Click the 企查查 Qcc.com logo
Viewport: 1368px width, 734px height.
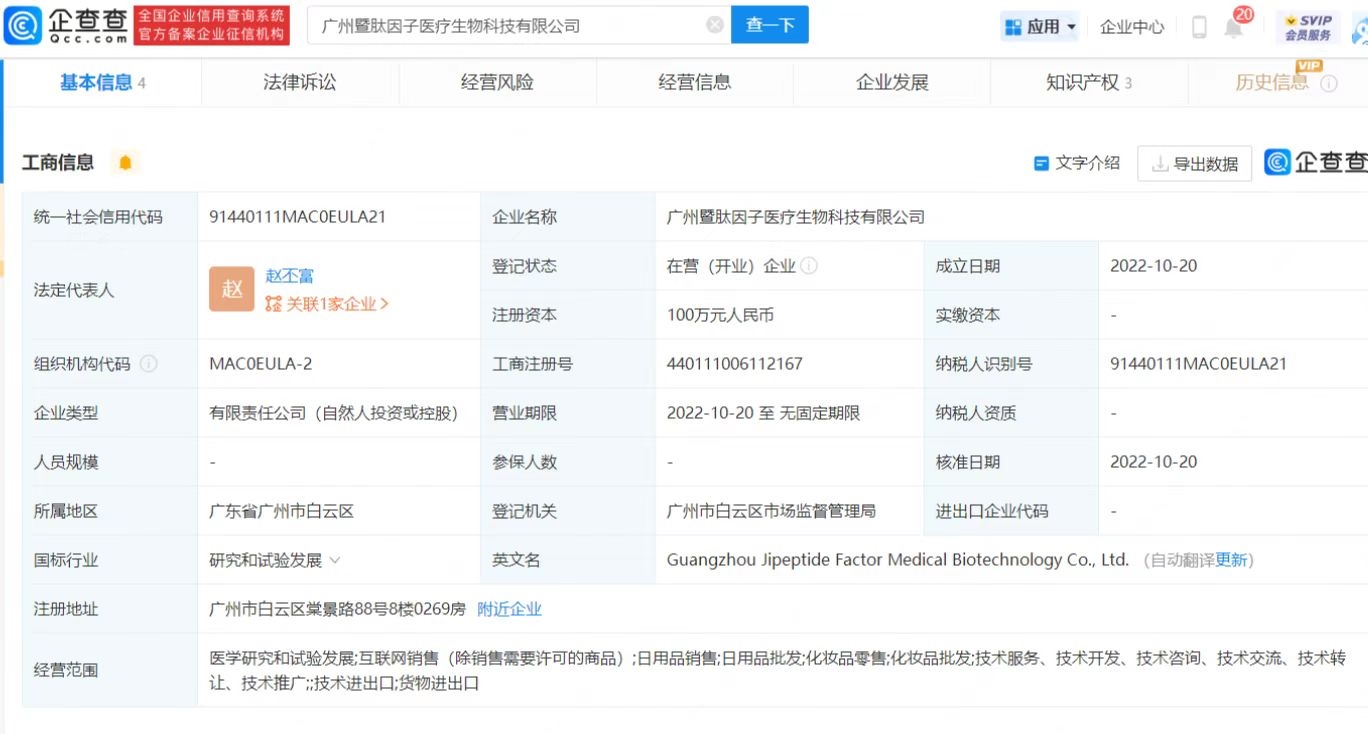[x=66, y=25]
